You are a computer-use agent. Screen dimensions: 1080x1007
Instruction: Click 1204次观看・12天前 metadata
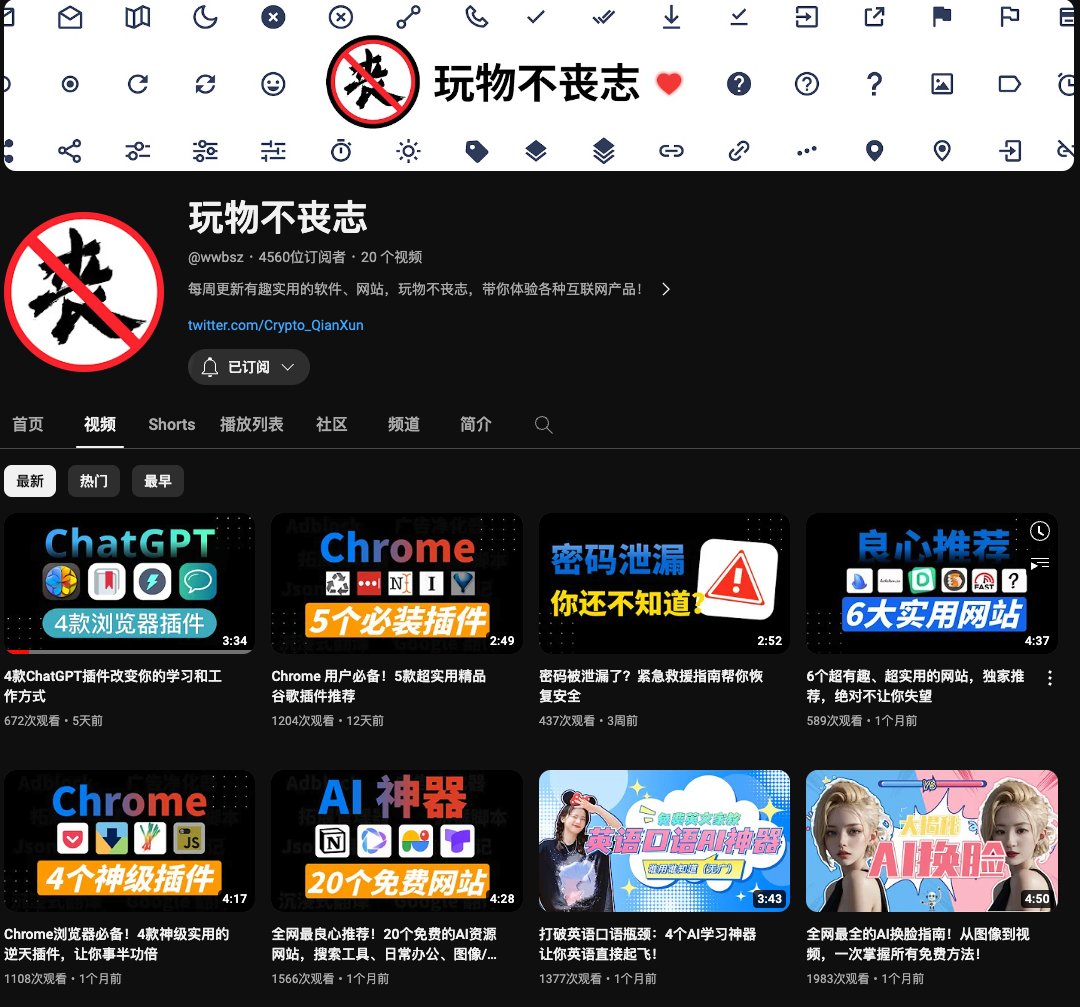(x=327, y=720)
